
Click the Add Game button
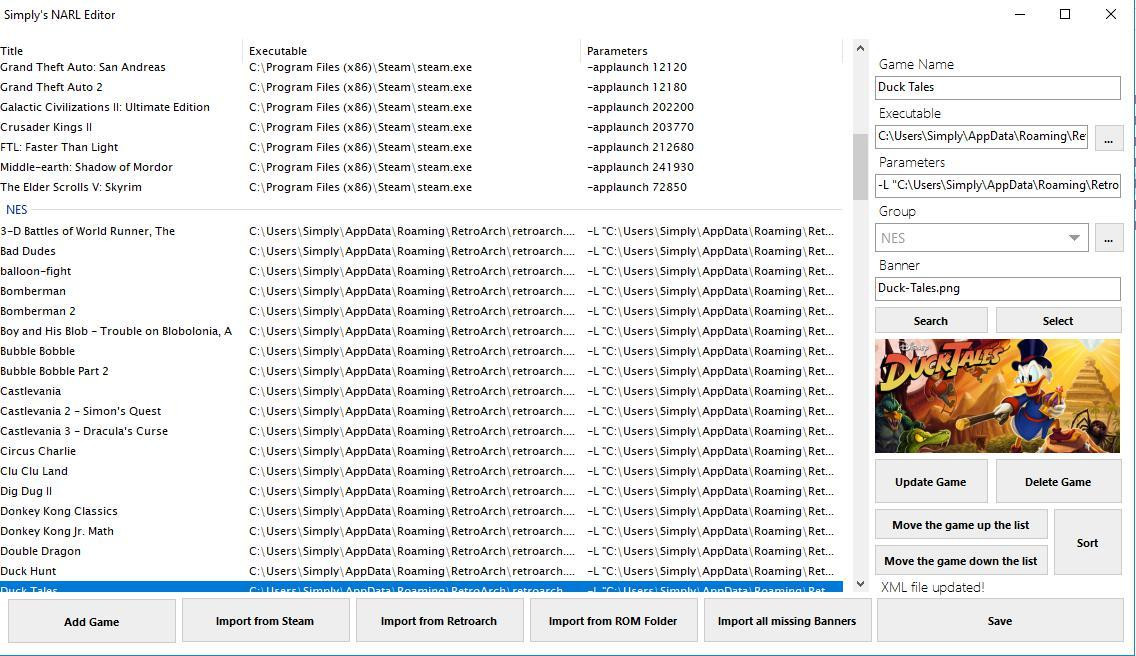pos(92,620)
